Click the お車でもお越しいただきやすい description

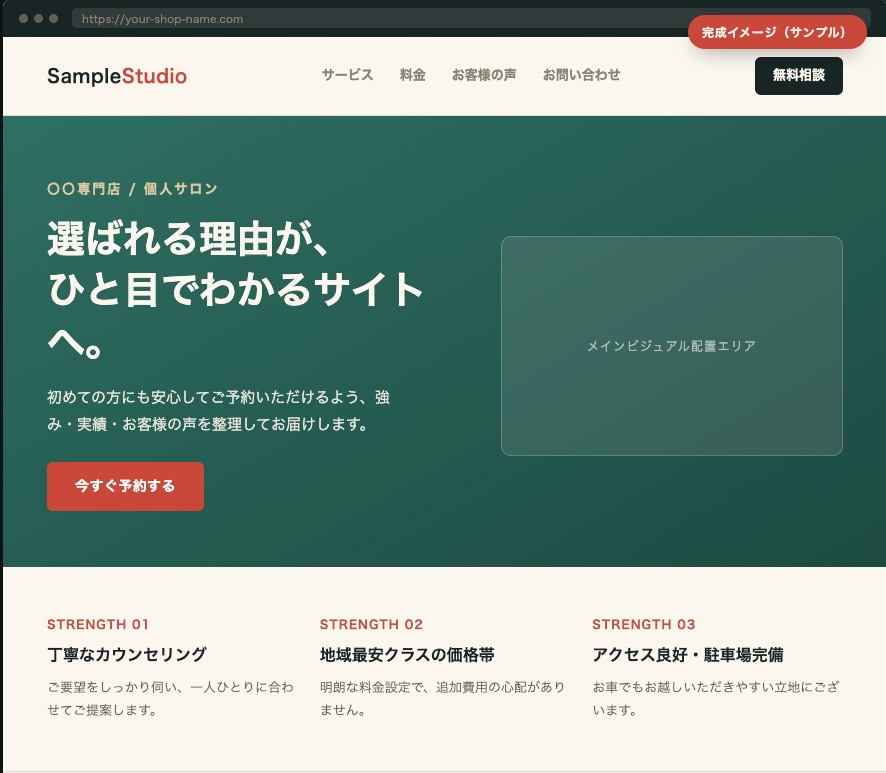point(716,698)
